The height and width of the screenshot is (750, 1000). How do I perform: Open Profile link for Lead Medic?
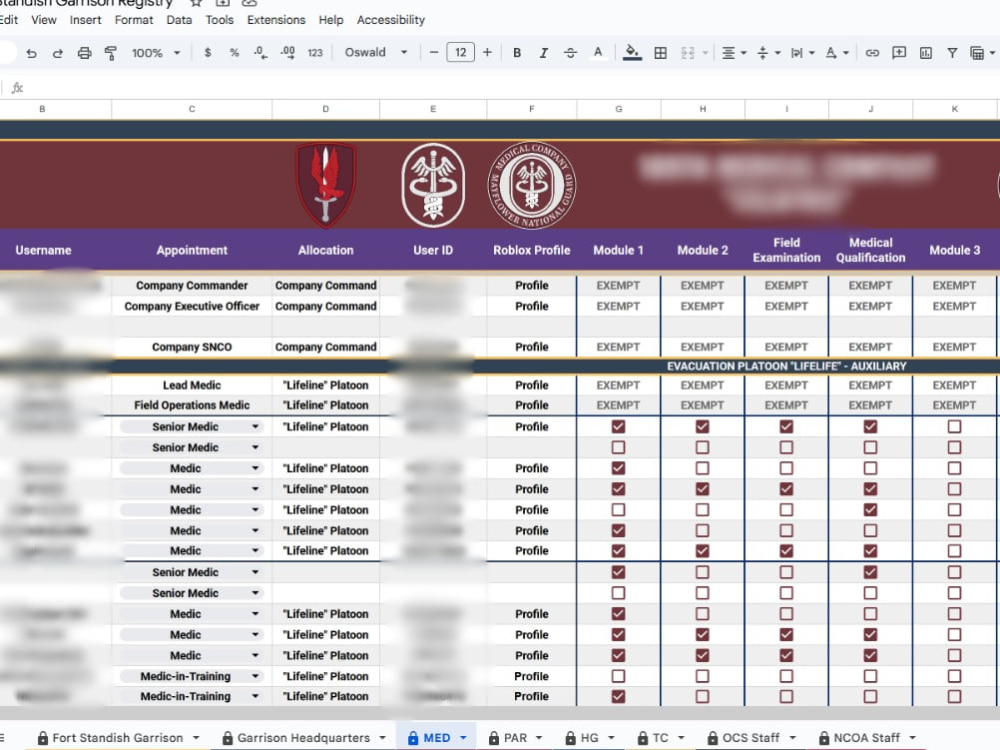(x=532, y=385)
